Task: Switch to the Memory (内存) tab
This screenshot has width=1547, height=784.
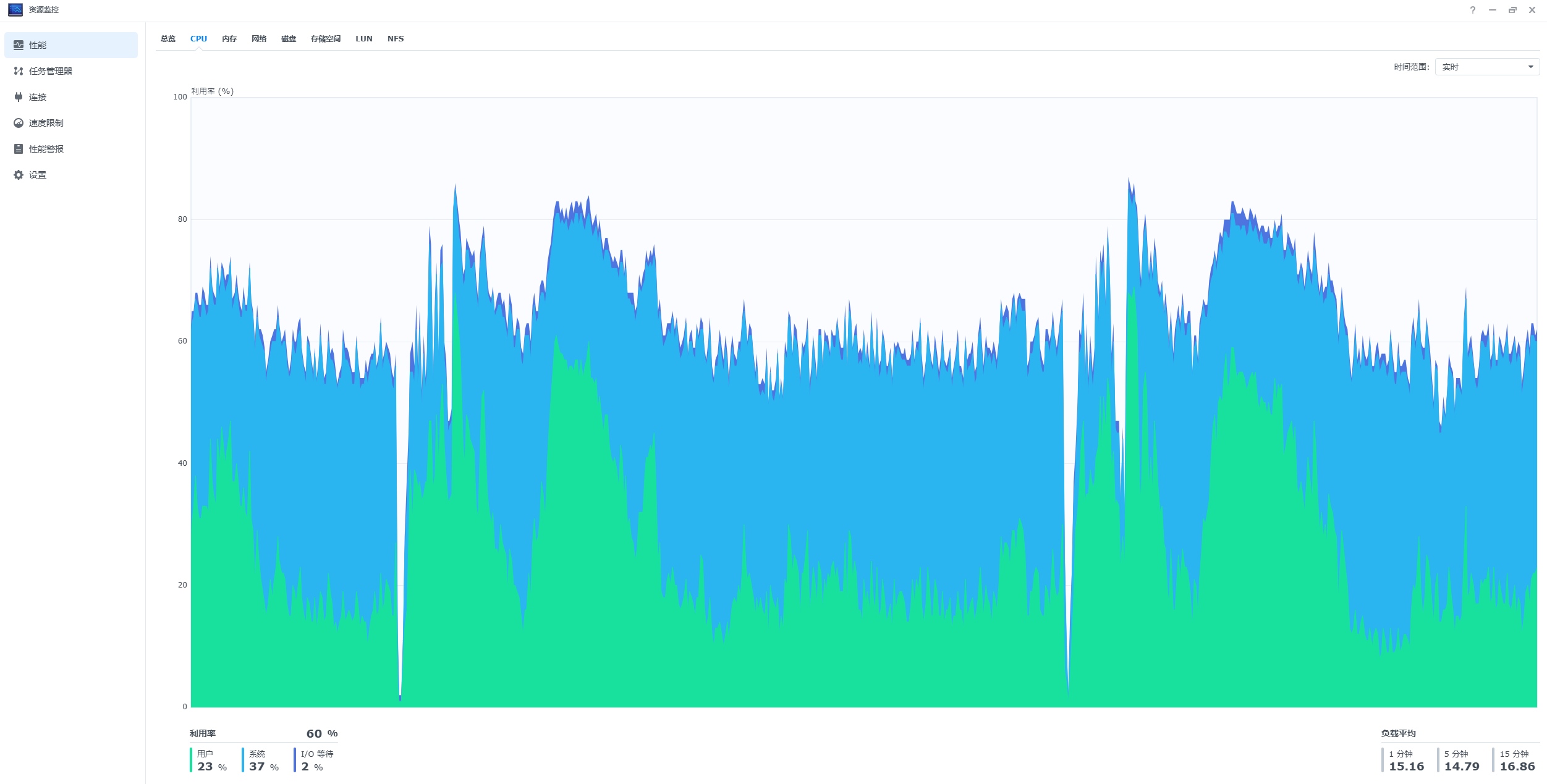Action: tap(229, 38)
